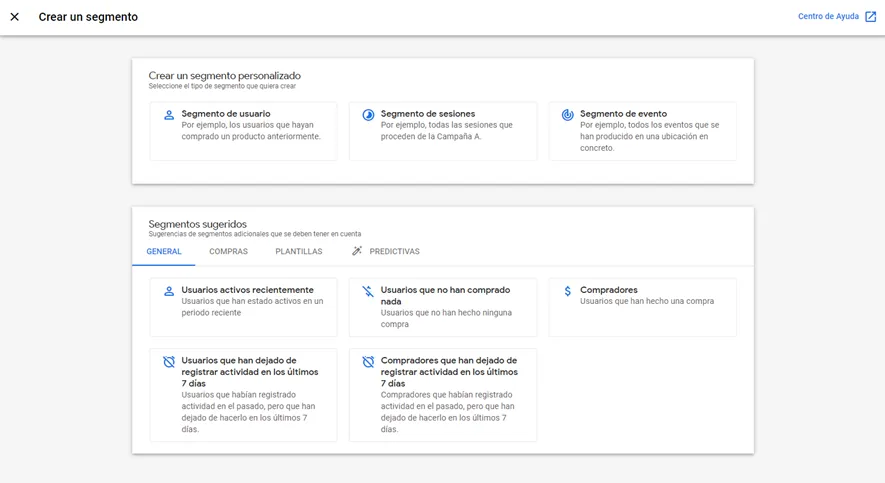This screenshot has height=483, width=885.
Task: Select the Segmento de evento card
Action: (x=643, y=131)
